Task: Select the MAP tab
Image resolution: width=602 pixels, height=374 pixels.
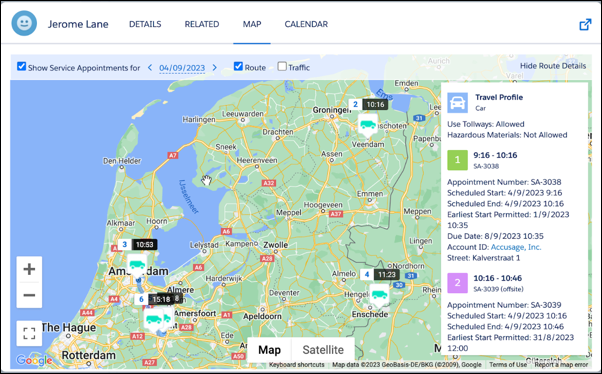Action: click(252, 24)
